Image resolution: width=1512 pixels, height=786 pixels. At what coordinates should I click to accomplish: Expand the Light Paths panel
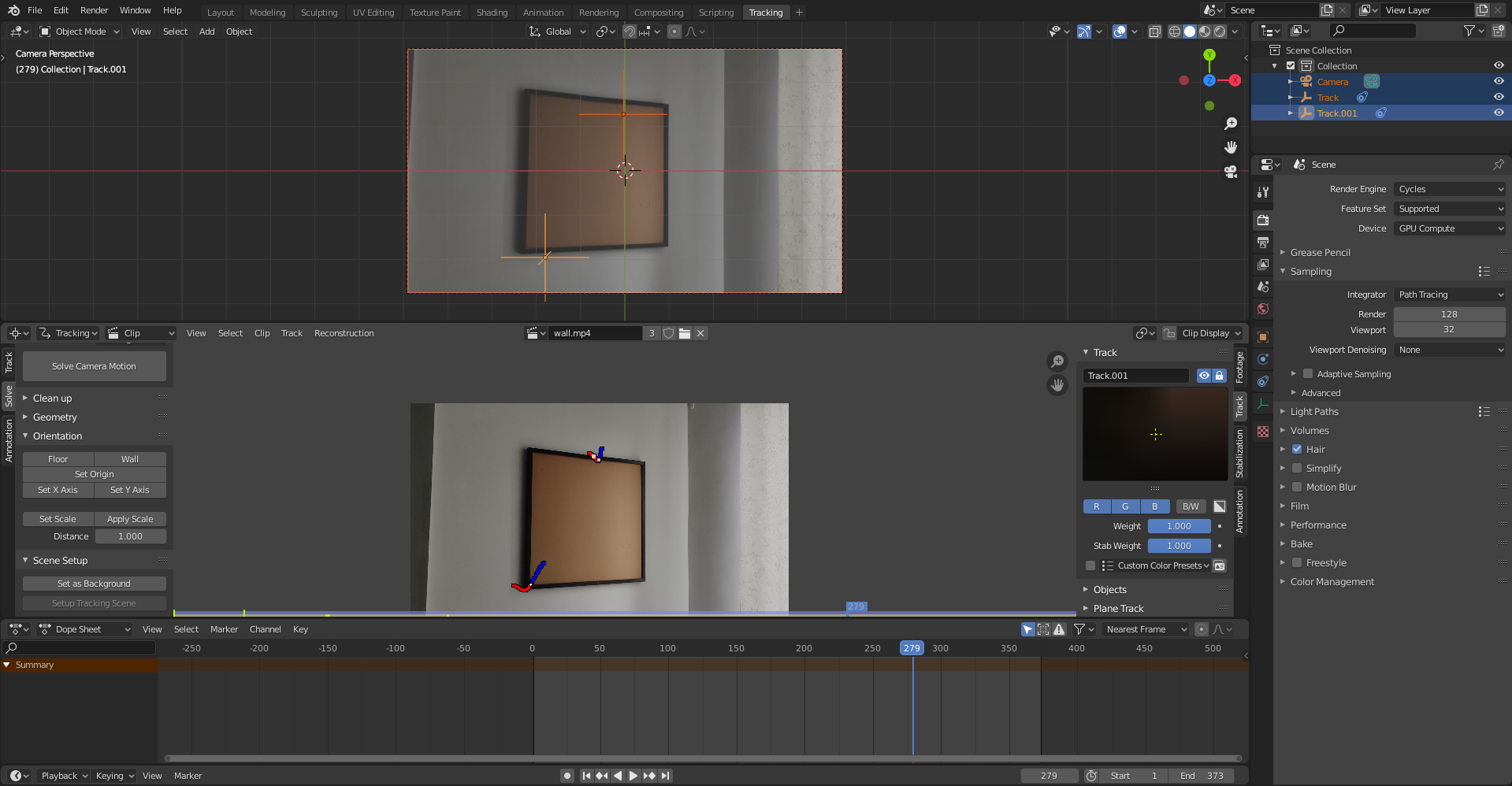coord(1314,412)
